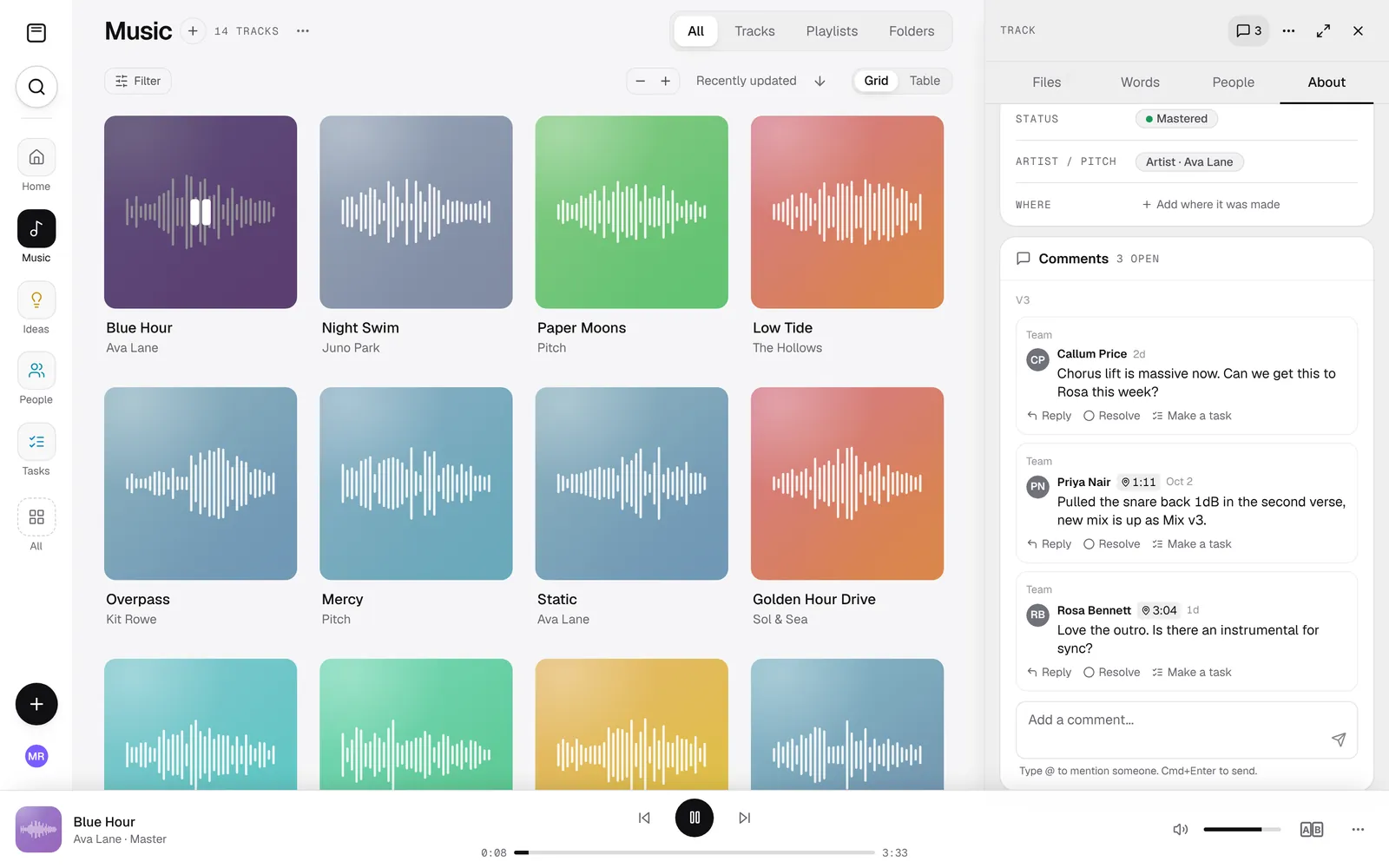Screen dimensions: 1389x868
Task: Open the track panel more options menu
Action: 1288,30
